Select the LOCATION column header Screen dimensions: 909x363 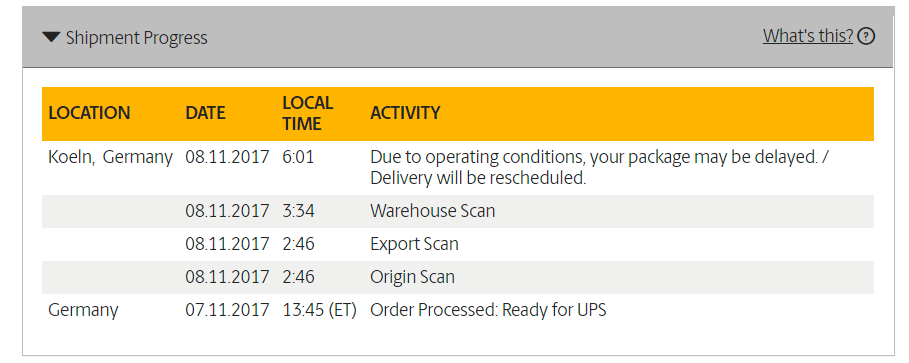(89, 112)
